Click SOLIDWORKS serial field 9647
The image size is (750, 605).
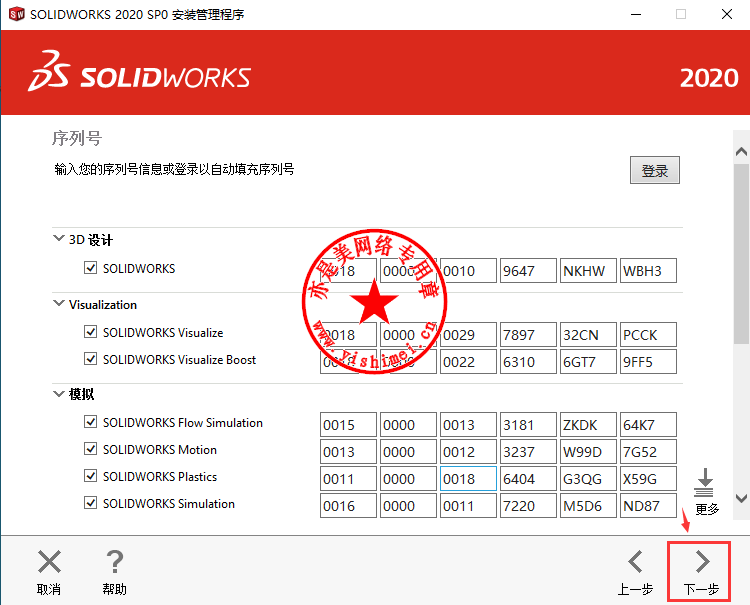(x=529, y=271)
